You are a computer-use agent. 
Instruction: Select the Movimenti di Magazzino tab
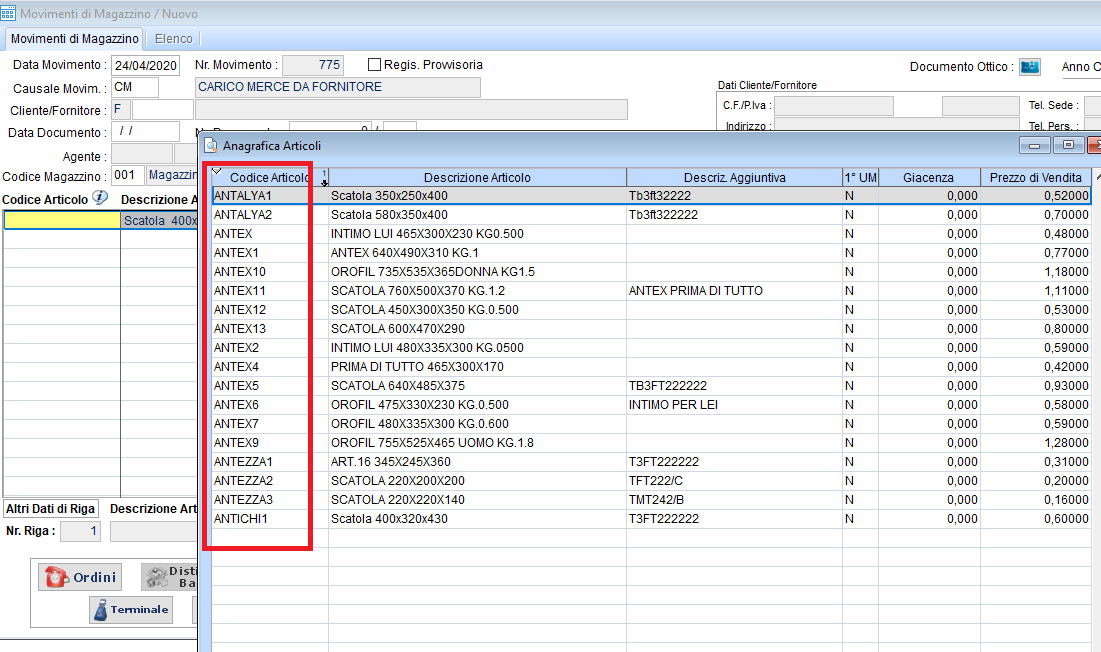click(x=74, y=39)
